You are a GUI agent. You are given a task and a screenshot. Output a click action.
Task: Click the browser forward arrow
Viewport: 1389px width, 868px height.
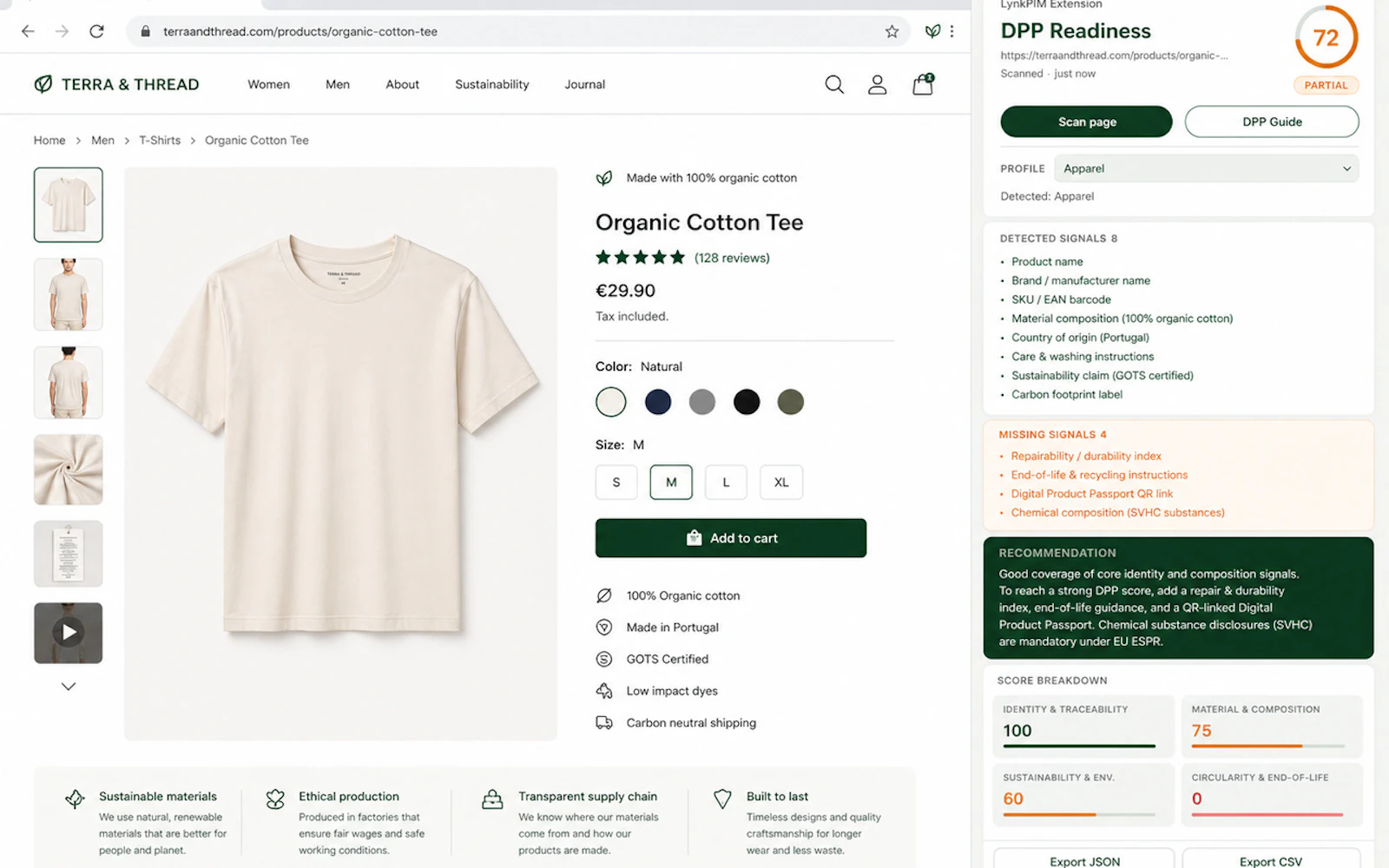[62, 31]
